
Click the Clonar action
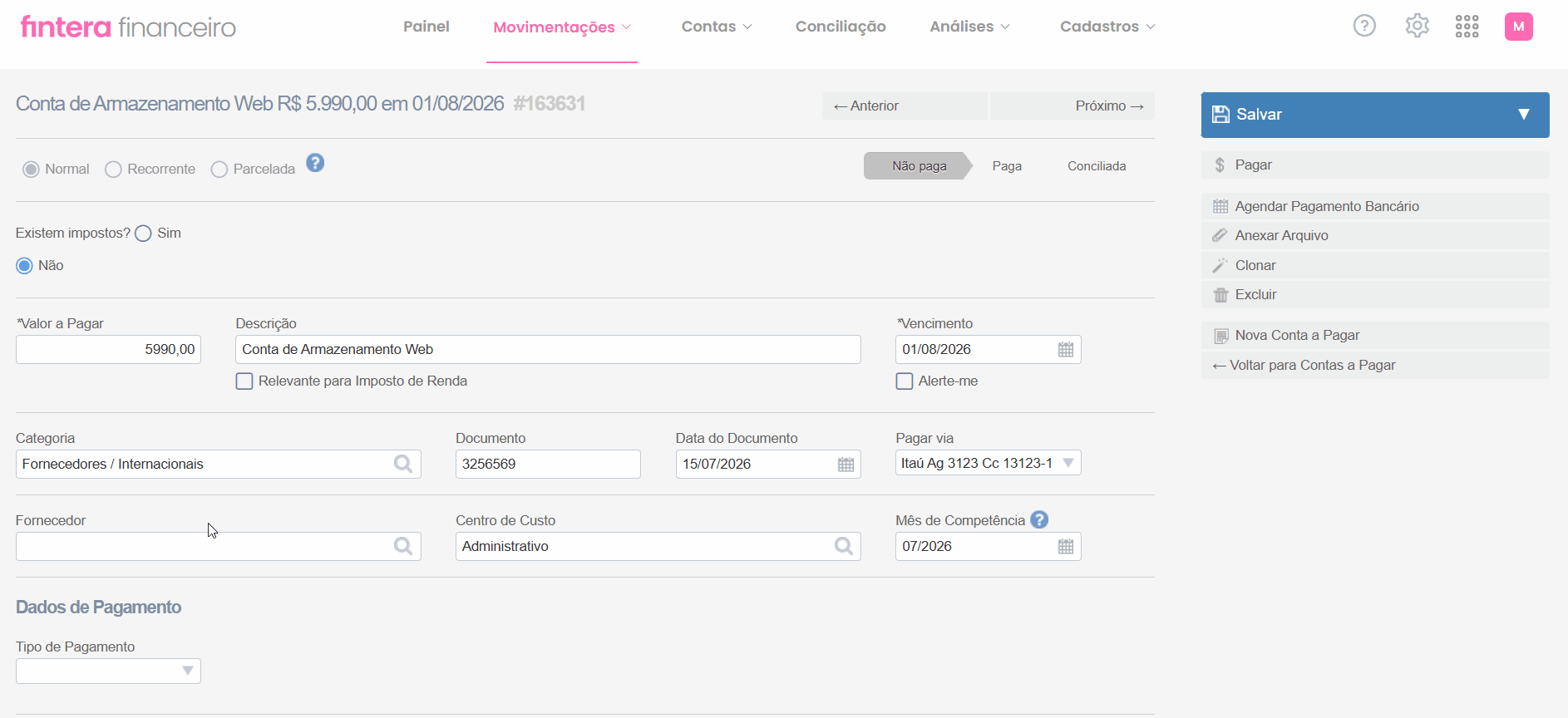coord(1375,266)
